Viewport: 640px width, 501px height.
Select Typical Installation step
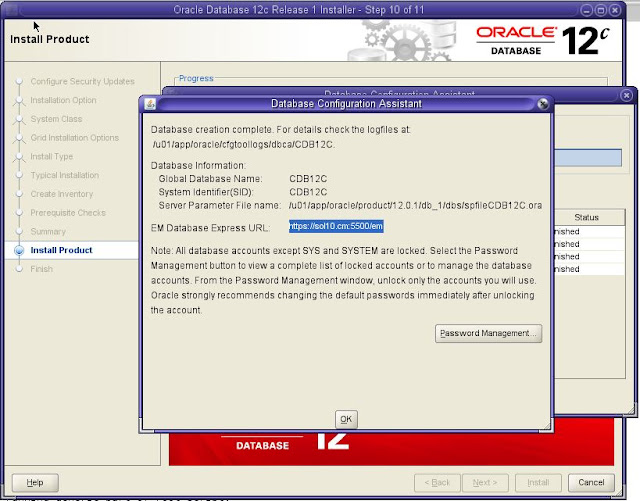click(64, 175)
